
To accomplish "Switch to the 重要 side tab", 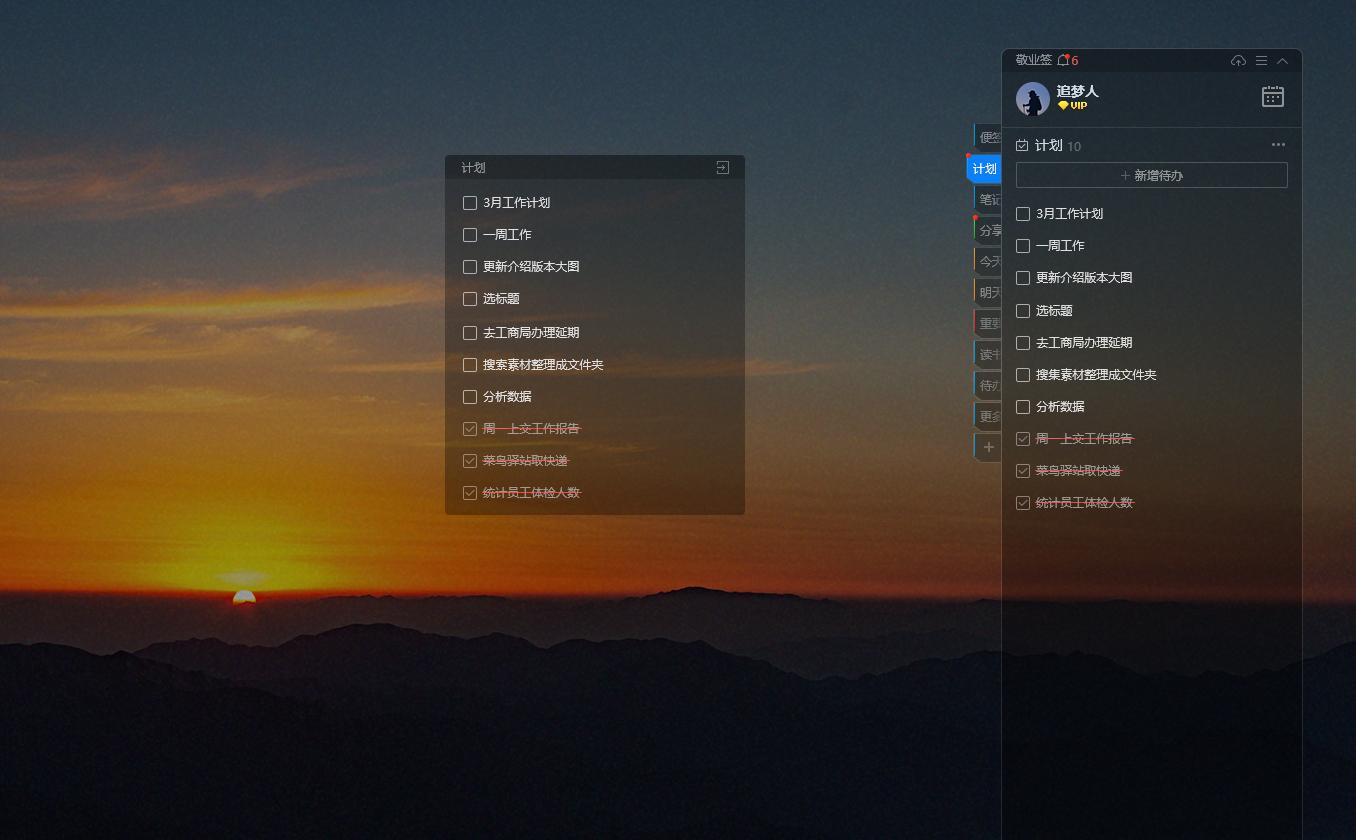I will [x=988, y=323].
